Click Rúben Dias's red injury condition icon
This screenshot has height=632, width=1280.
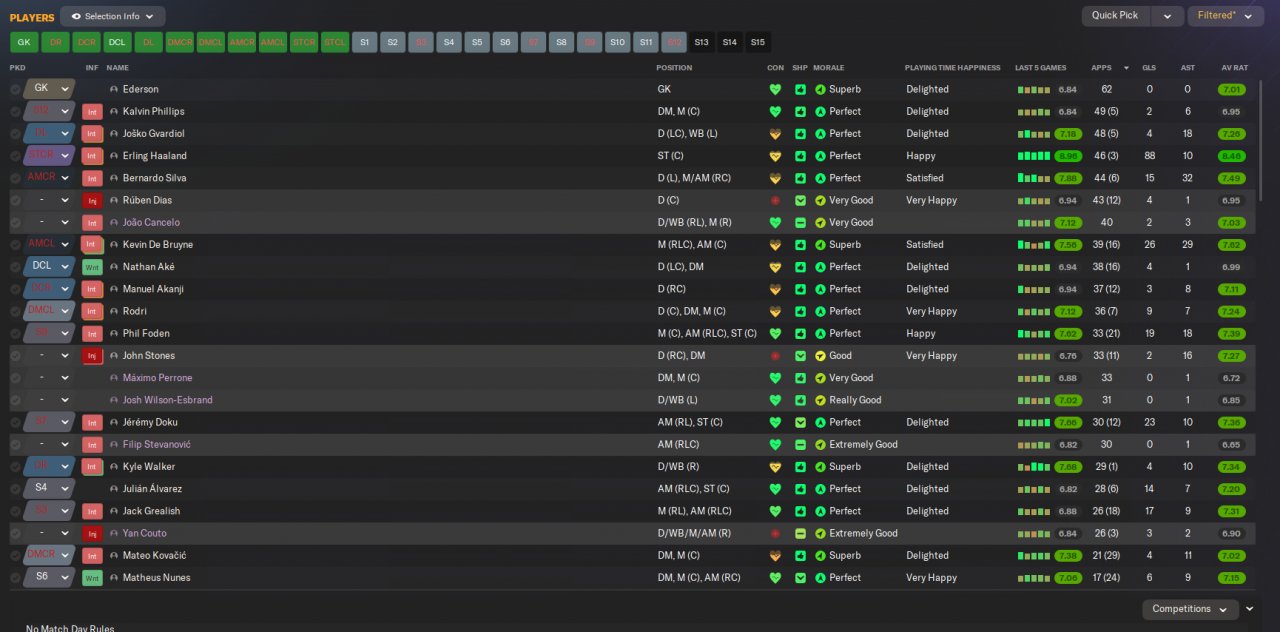pyautogui.click(x=774, y=200)
